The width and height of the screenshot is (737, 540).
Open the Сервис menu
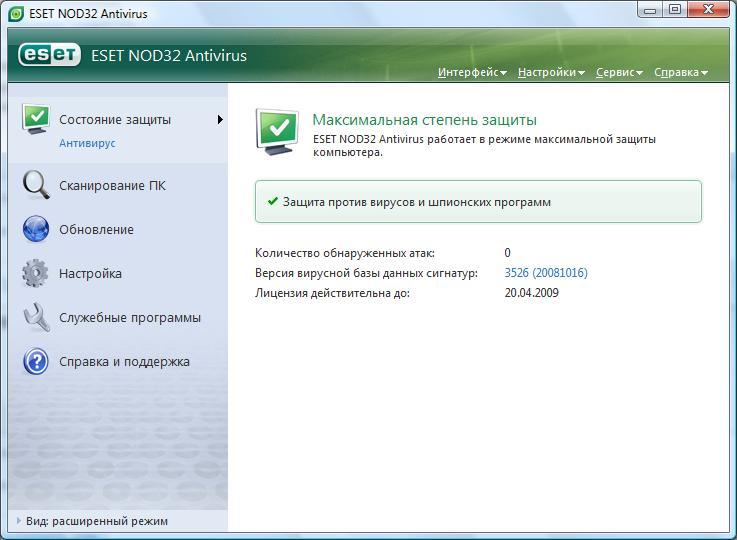[x=619, y=72]
